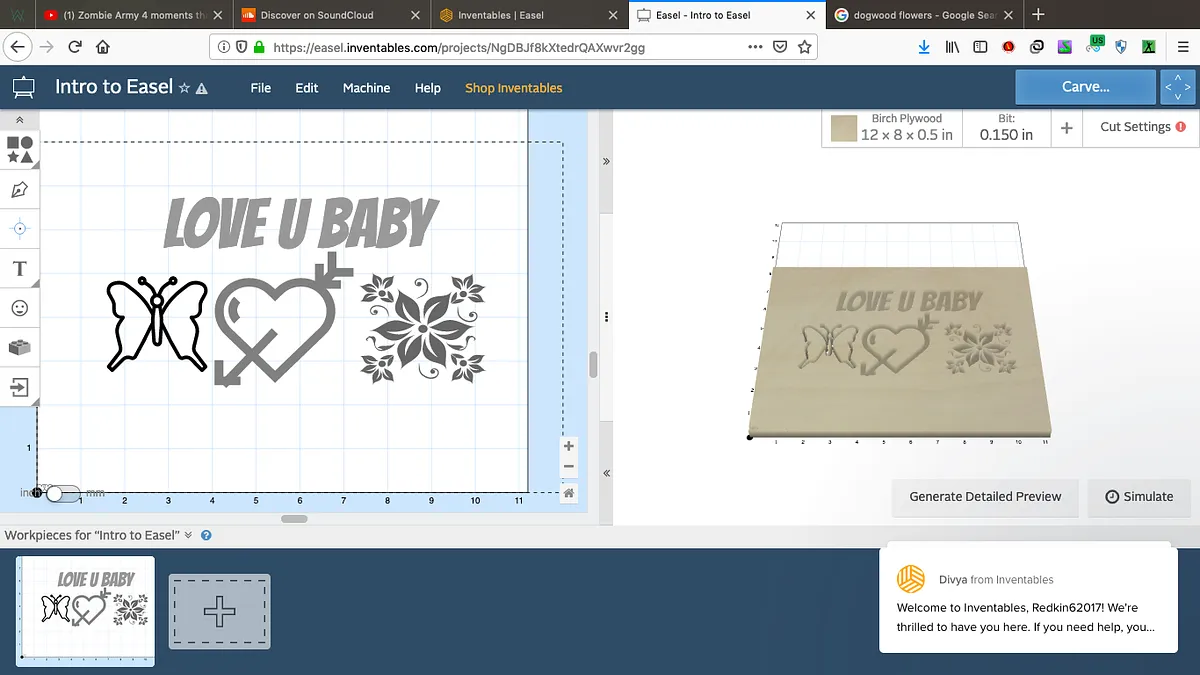1200x675 pixels.
Task: Open the Machine menu
Action: 366,88
